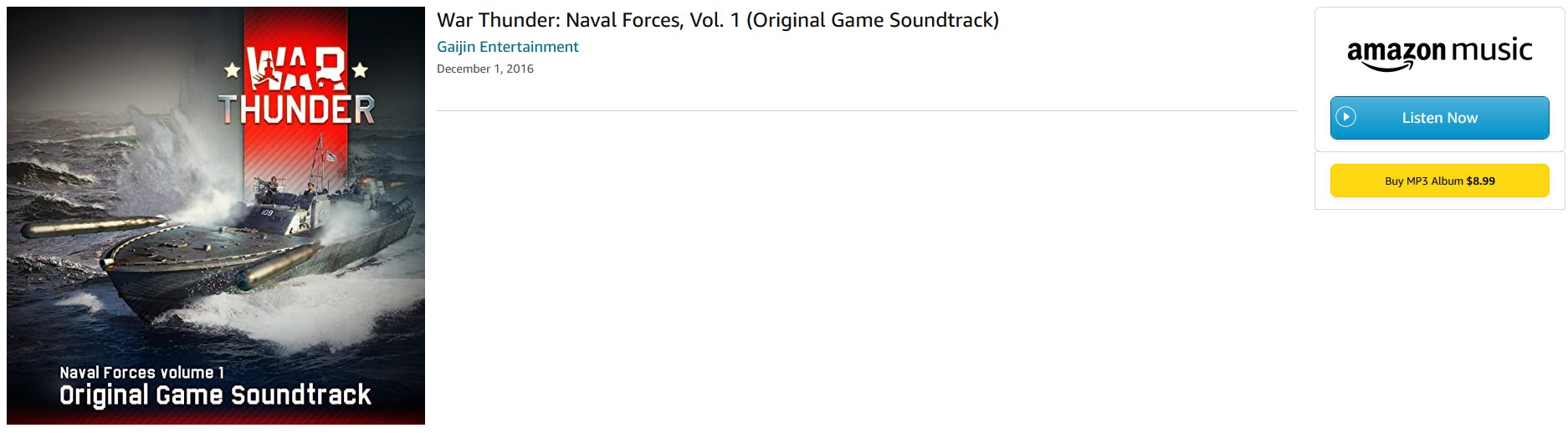Click the word music in the Amazon logo
The width and height of the screenshot is (1568, 433).
tap(1492, 50)
